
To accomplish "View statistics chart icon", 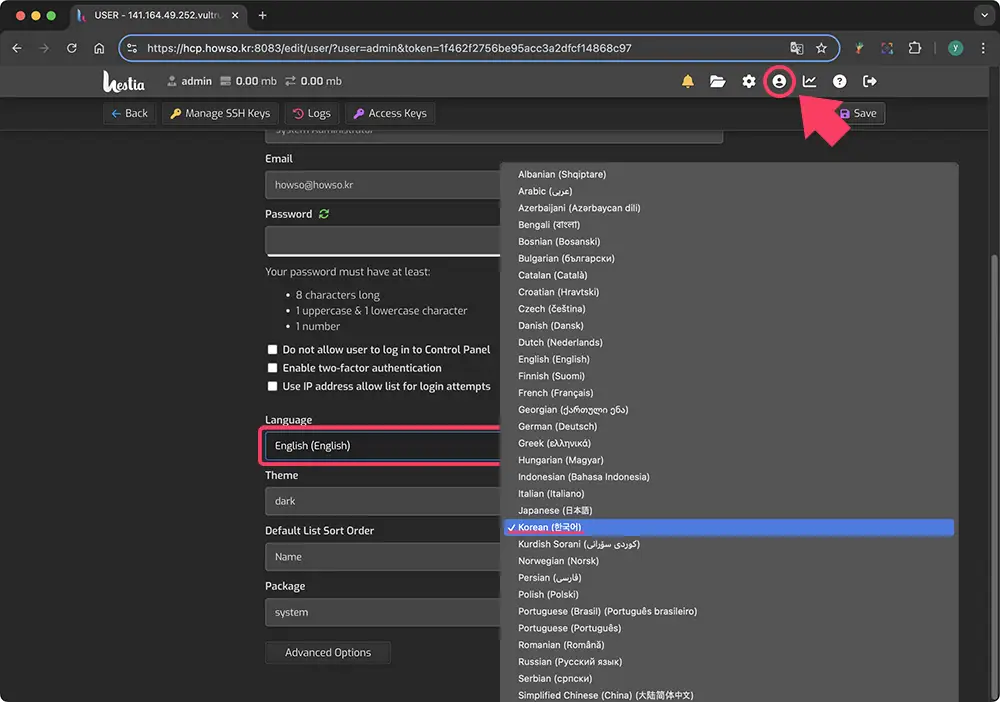I will point(809,81).
